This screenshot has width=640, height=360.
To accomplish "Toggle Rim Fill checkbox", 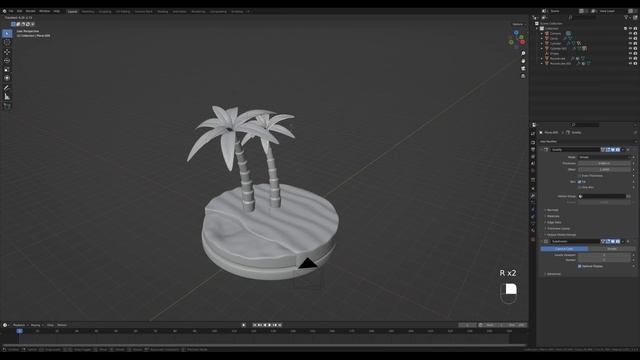I will coord(579,182).
